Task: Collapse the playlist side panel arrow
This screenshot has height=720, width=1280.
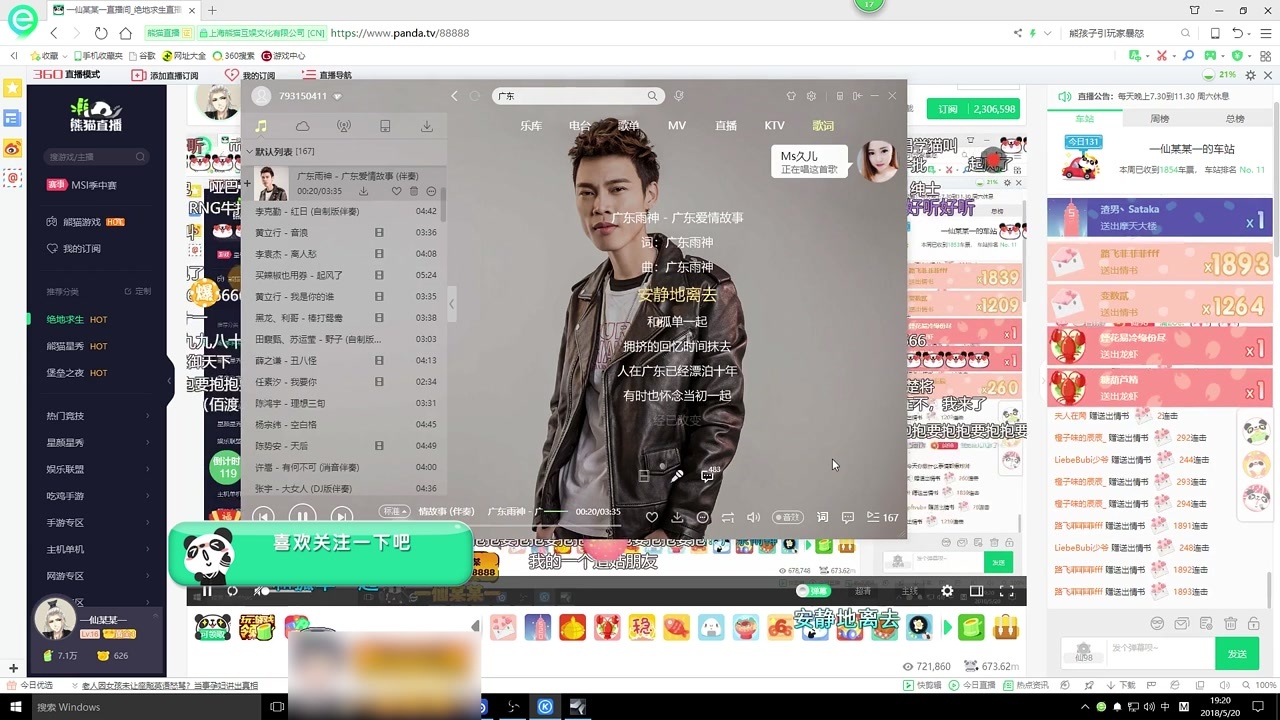Action: [x=451, y=304]
